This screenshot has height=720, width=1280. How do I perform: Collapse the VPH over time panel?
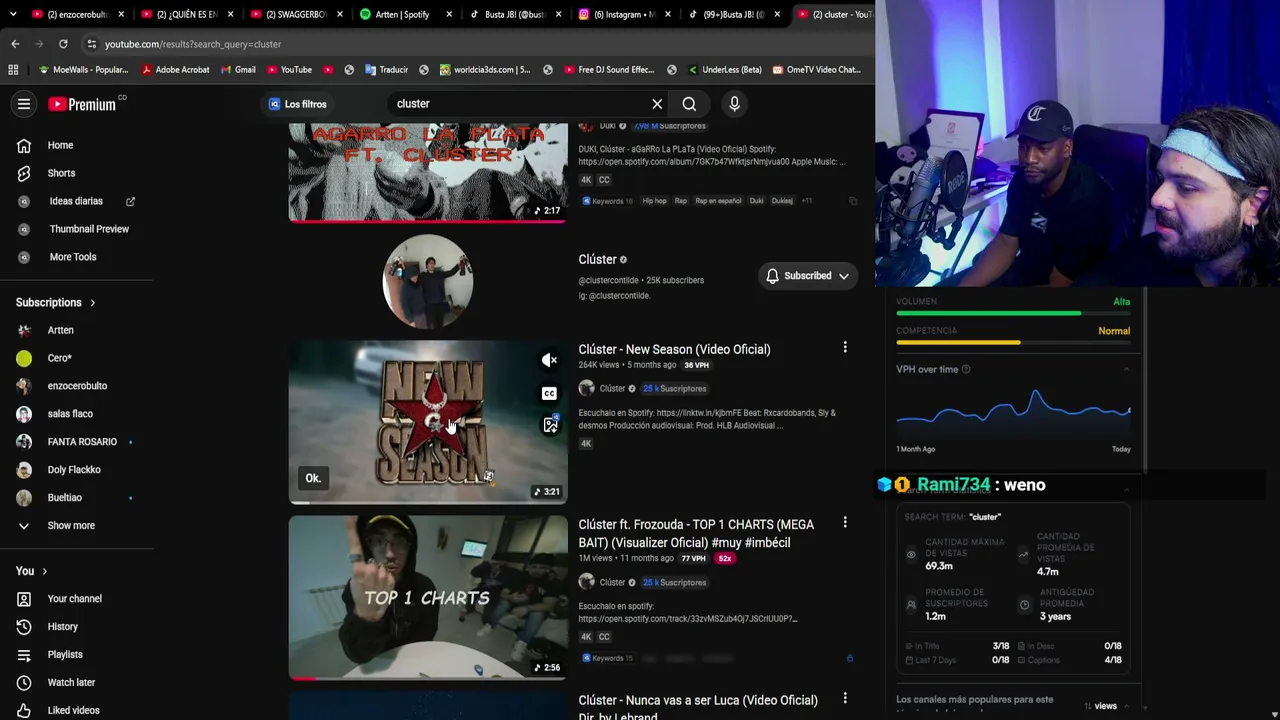coord(1126,370)
